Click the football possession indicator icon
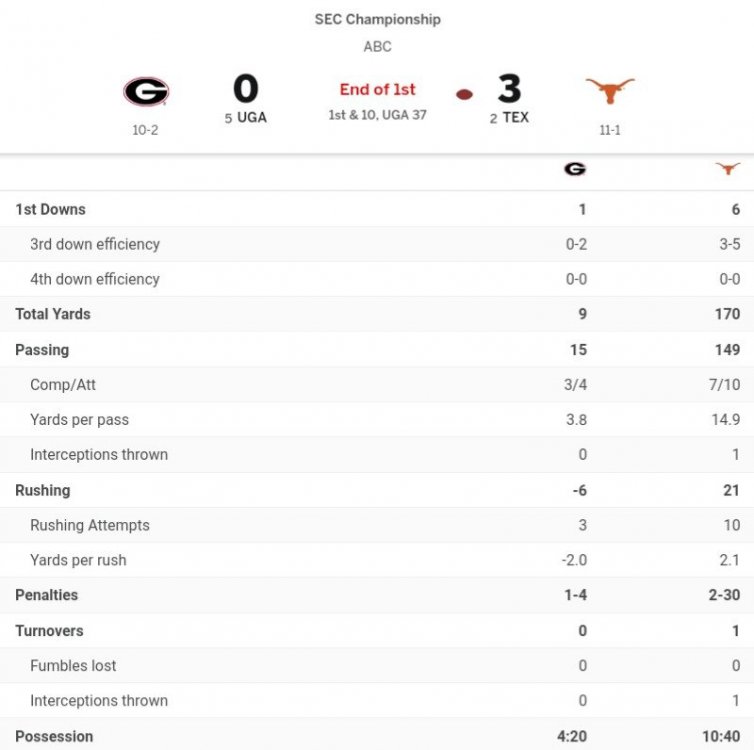The height and width of the screenshot is (750, 754). coord(464,94)
